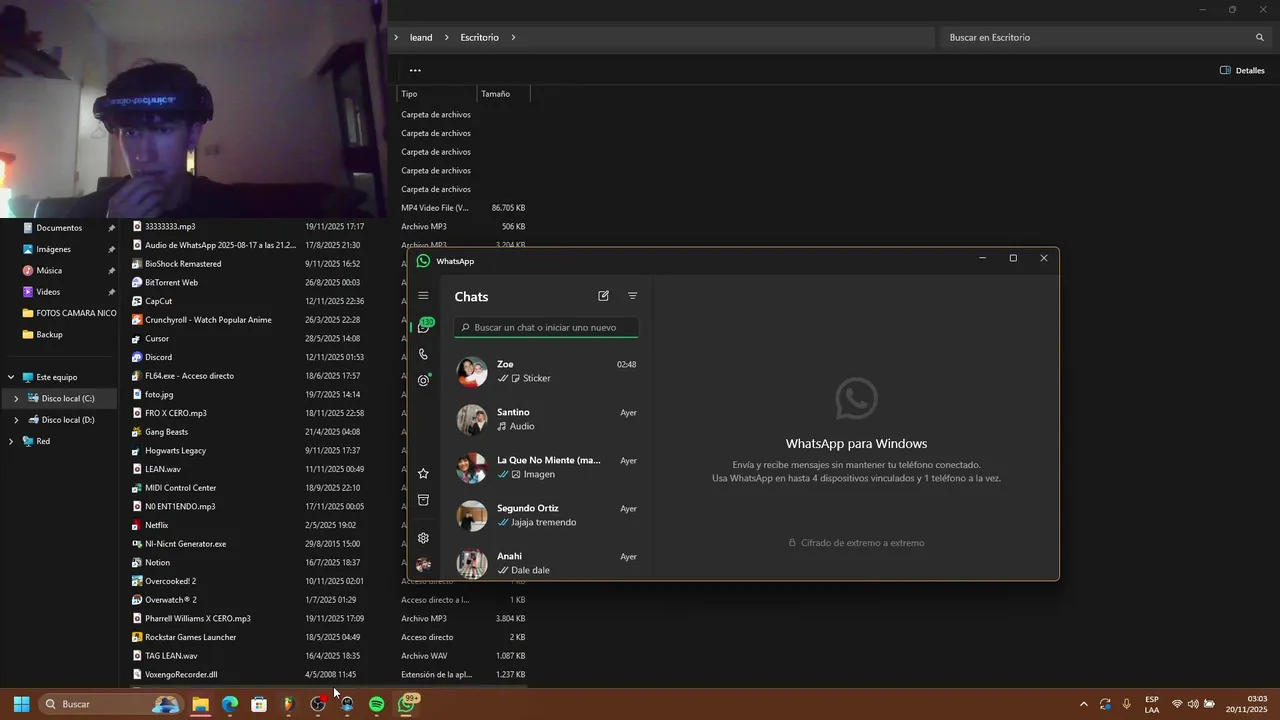This screenshot has width=1280, height=720.
Task: Show WhatsApp starred messages
Action: (x=423, y=473)
